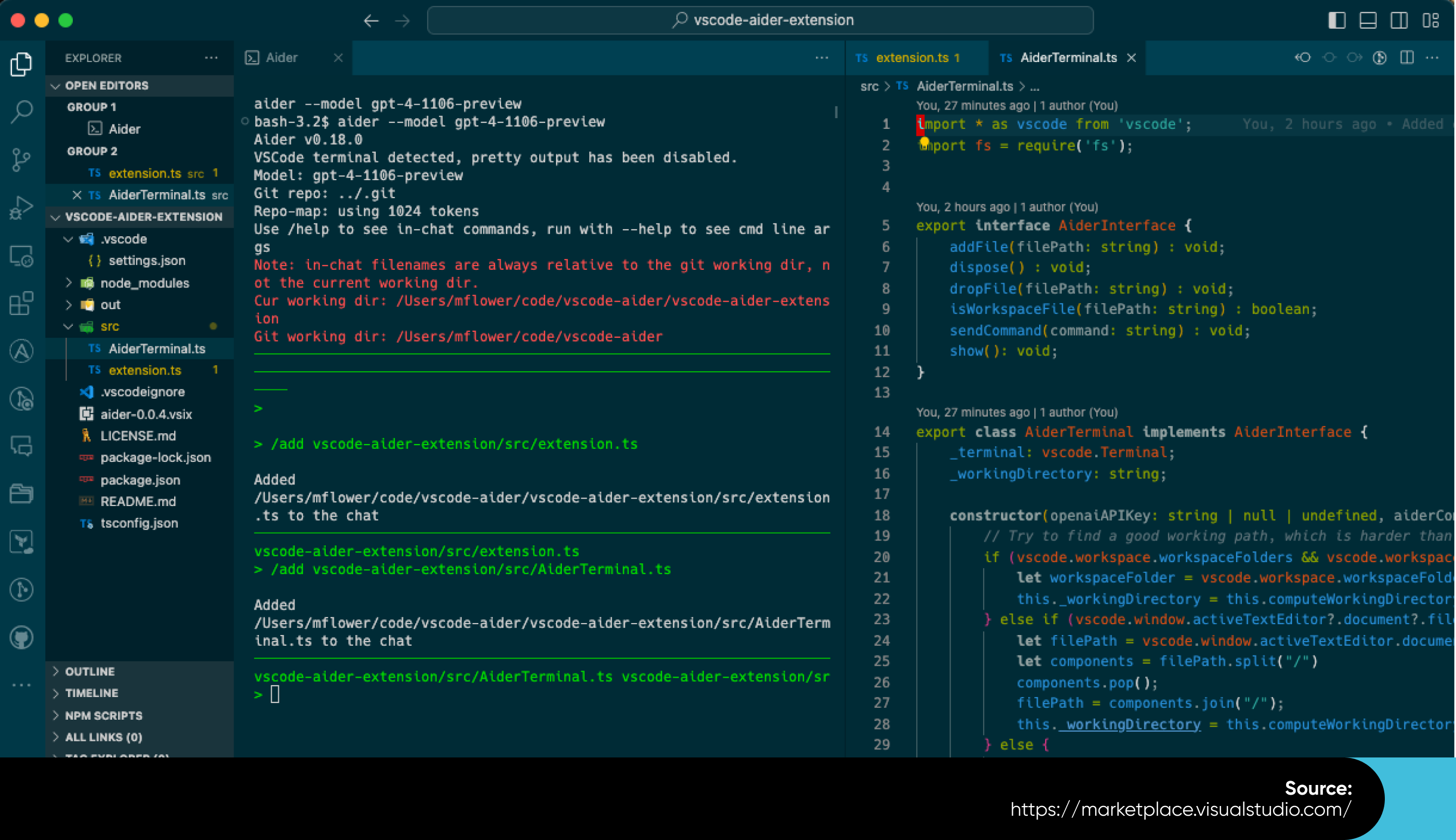Open README.md in the explorer
Image resolution: width=1456 pixels, height=840 pixels.
140,502
